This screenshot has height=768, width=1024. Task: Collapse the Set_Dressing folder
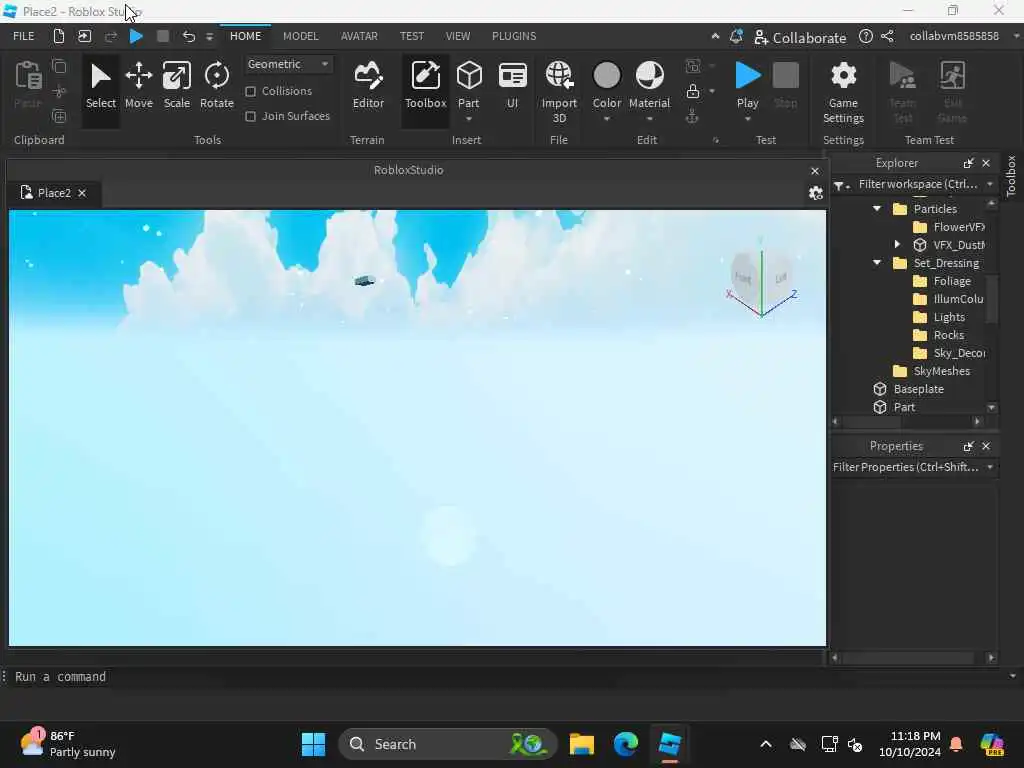[x=877, y=263]
